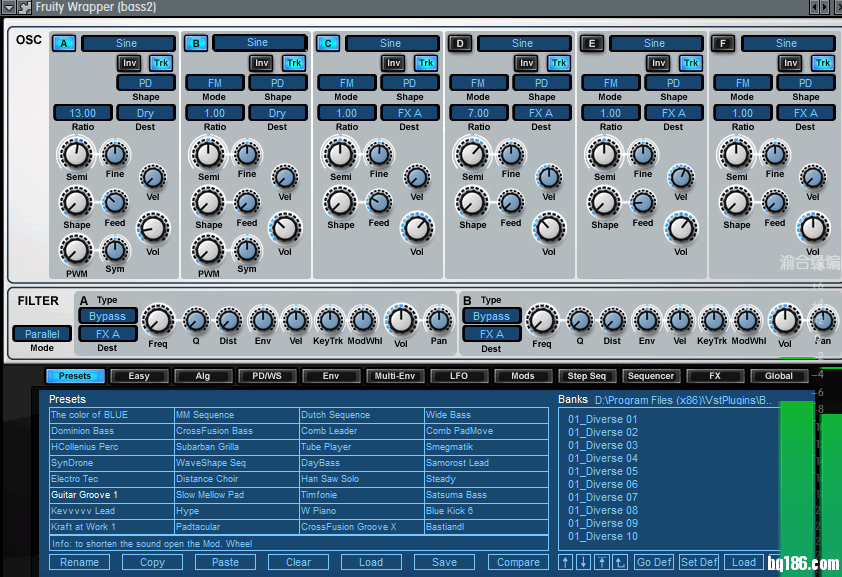
Task: Toggle Inv on oscillator A
Action: tap(129, 63)
